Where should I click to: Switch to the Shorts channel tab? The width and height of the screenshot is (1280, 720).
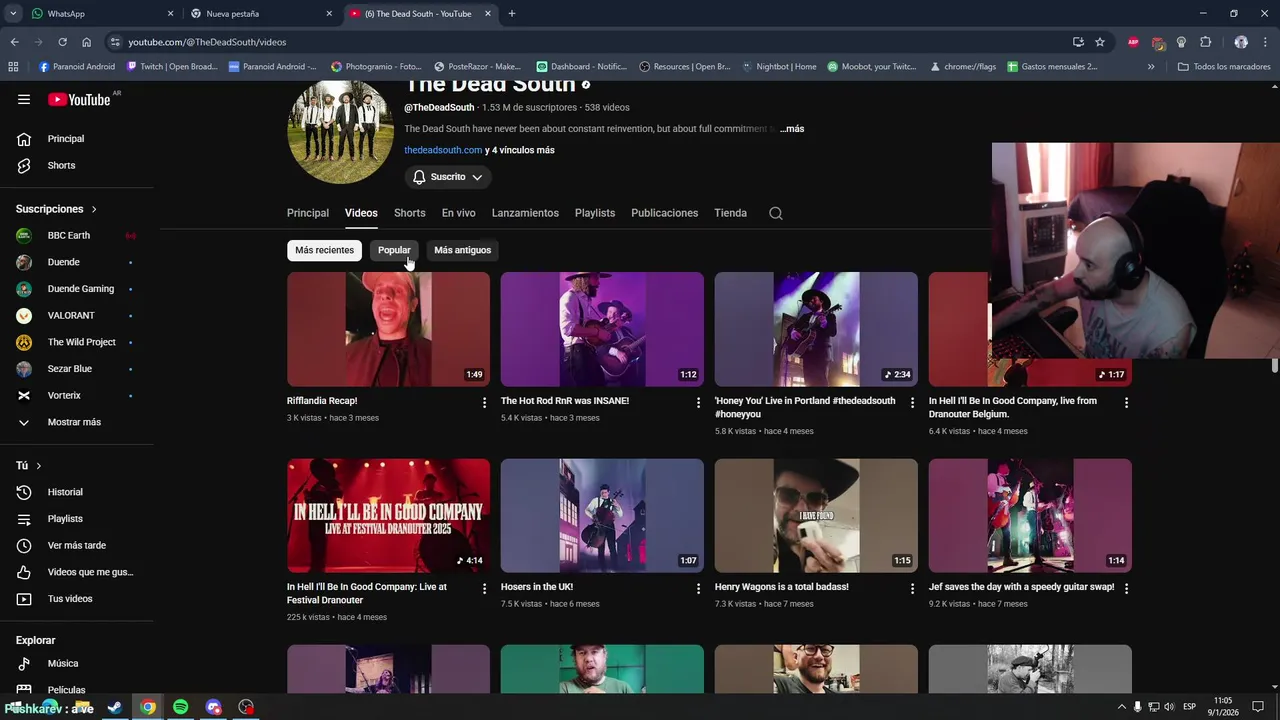[x=409, y=213]
